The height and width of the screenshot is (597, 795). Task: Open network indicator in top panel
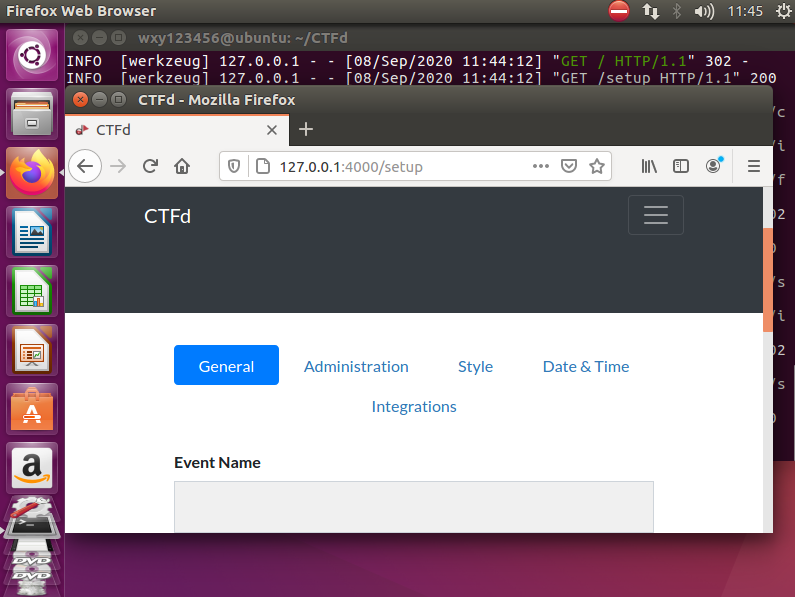[x=651, y=11]
